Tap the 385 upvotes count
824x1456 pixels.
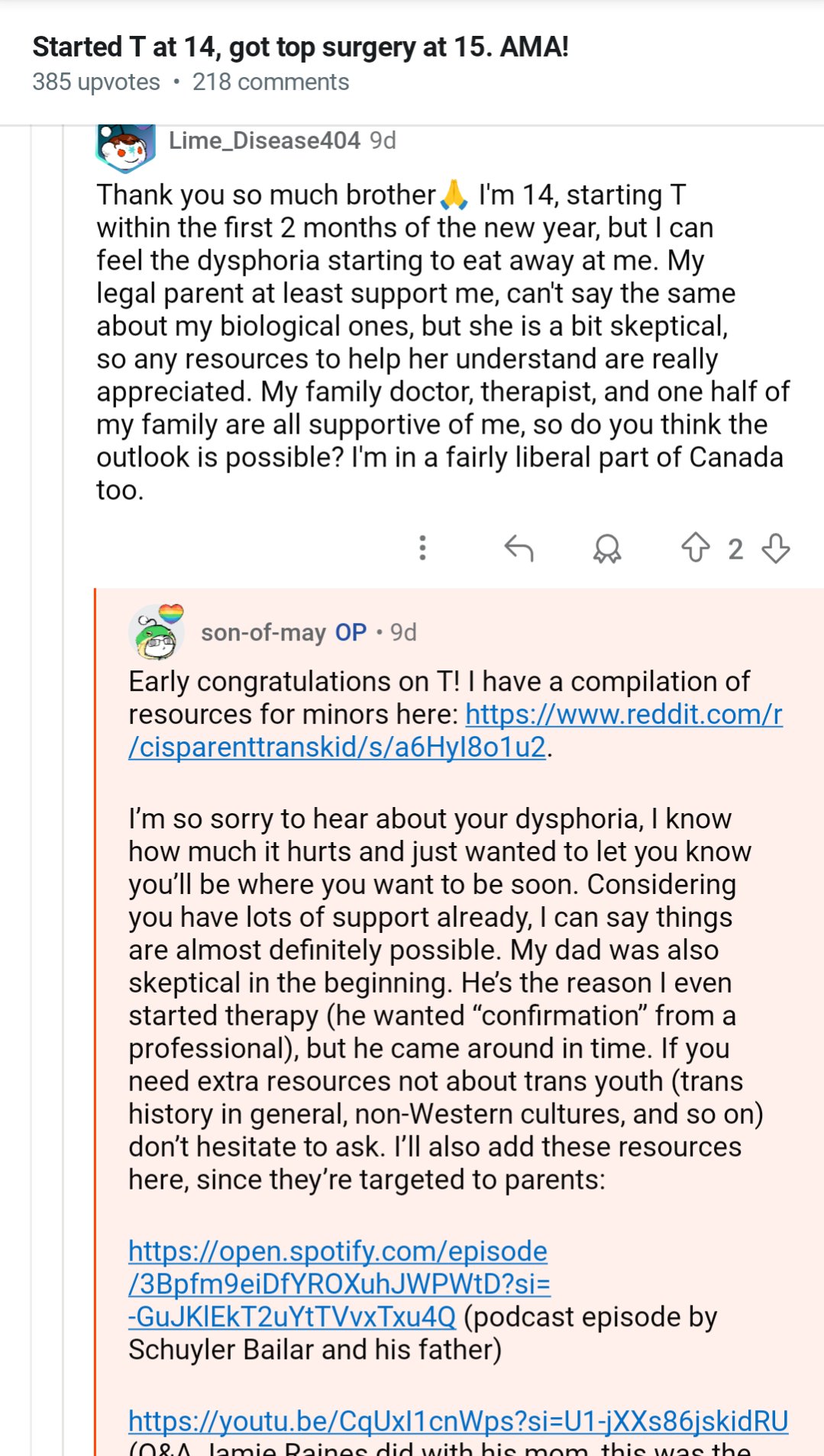click(96, 82)
